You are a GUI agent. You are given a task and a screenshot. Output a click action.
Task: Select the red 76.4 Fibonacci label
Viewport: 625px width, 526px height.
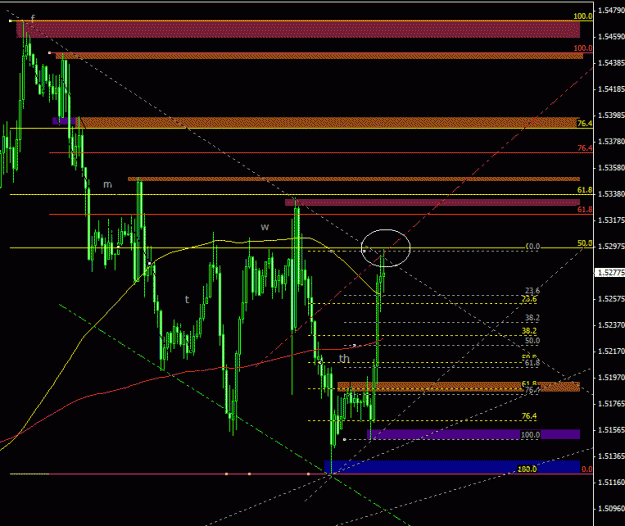585,148
